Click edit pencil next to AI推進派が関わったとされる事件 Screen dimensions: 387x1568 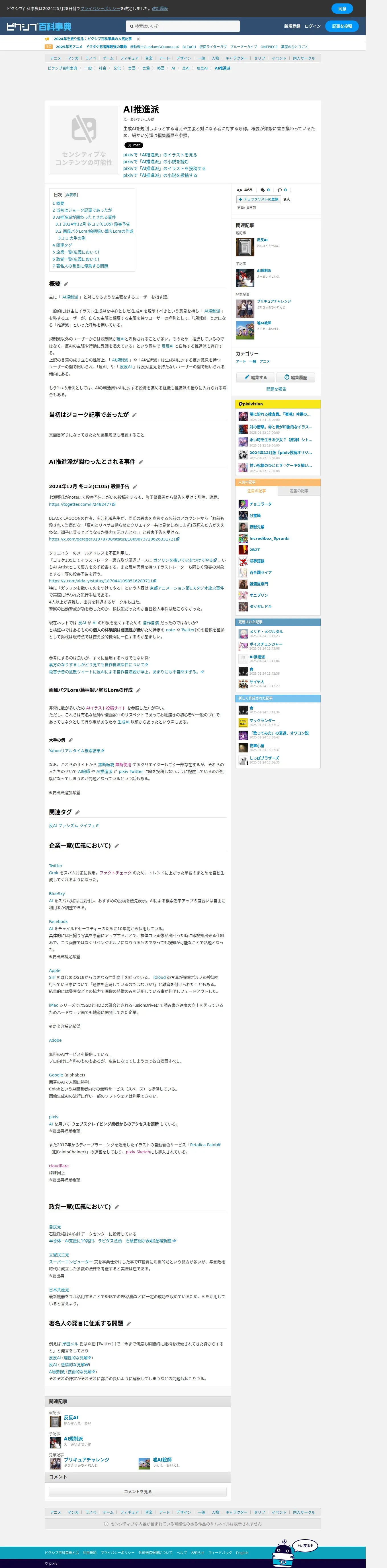[x=141, y=461]
